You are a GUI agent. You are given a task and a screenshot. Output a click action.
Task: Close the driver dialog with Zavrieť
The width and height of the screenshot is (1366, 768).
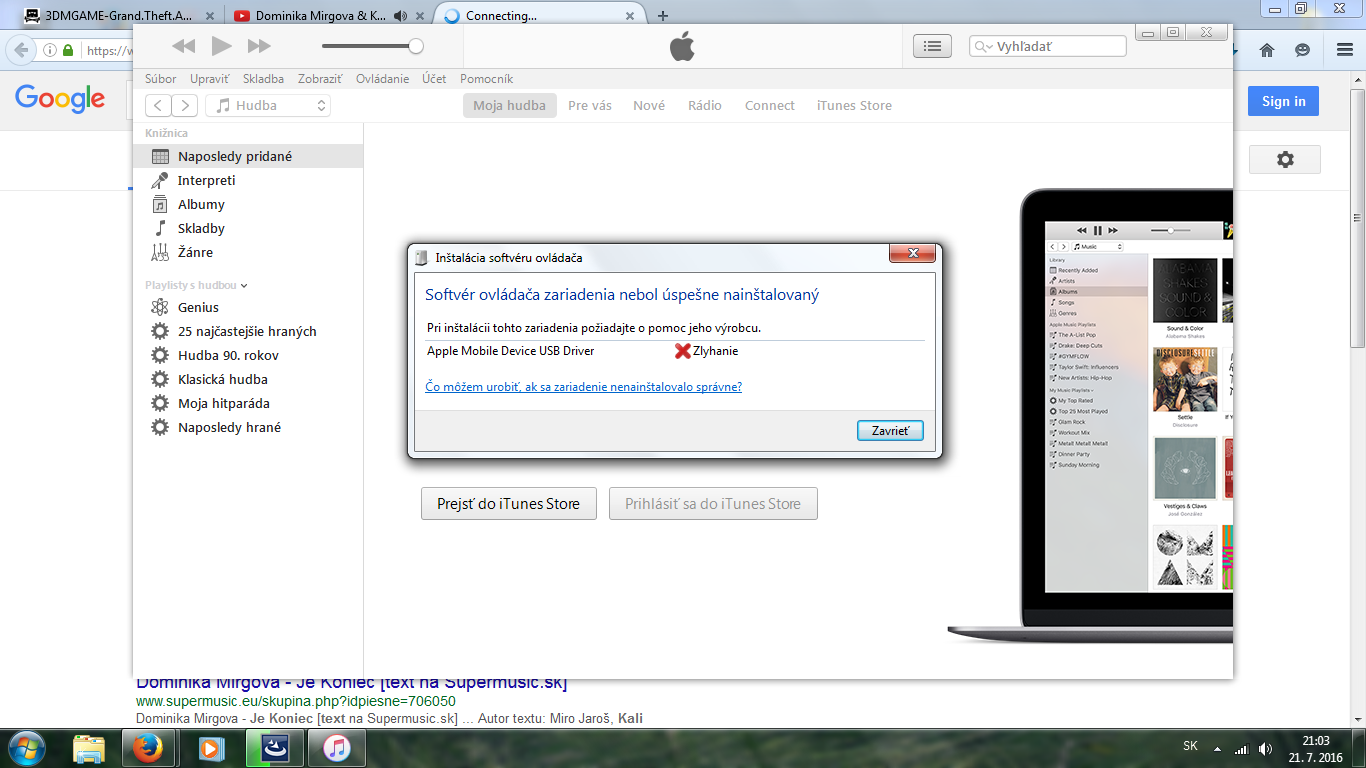889,431
